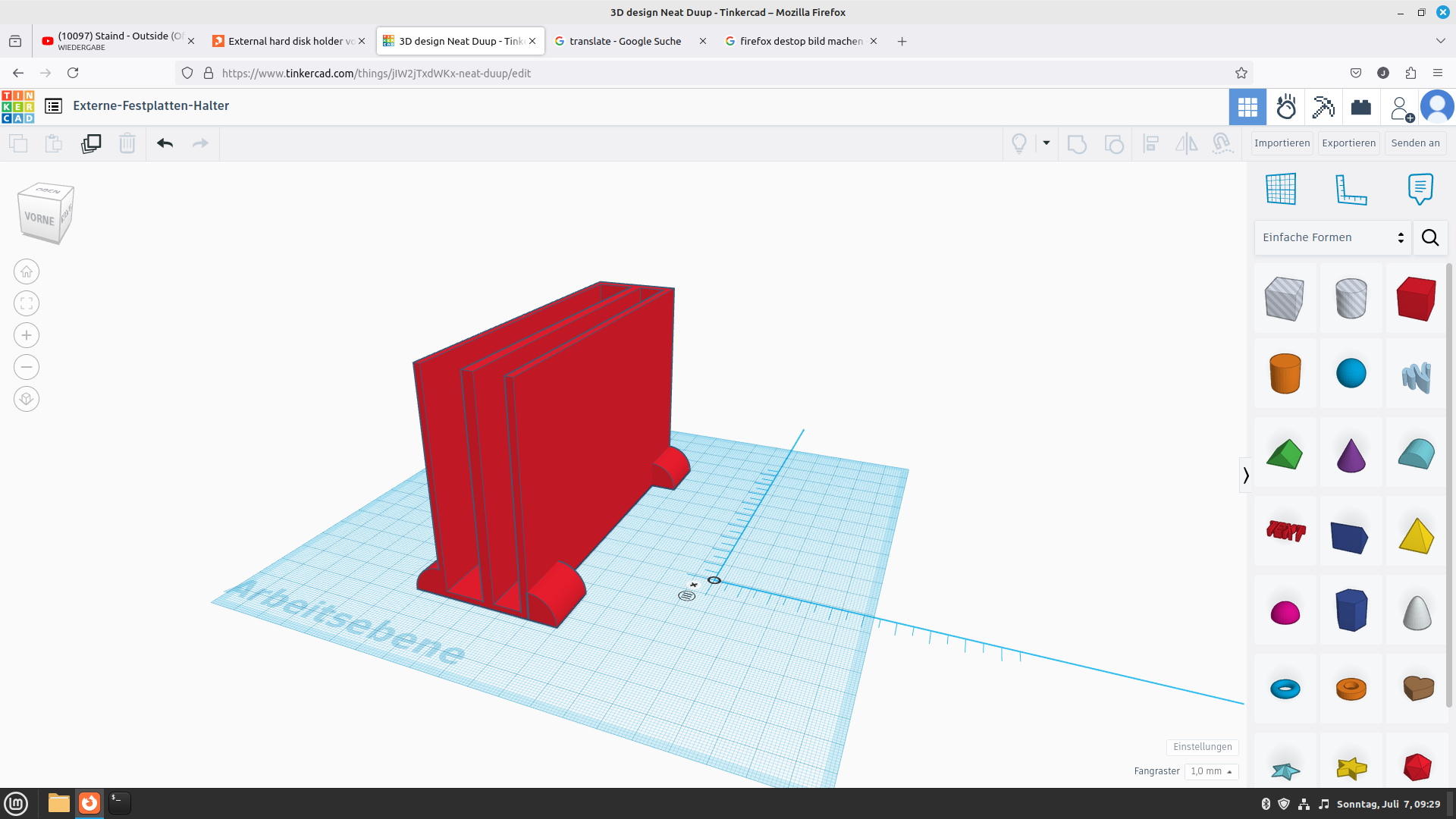Collapse the shapes panel chevron
The height and width of the screenshot is (819, 1456).
click(1245, 475)
